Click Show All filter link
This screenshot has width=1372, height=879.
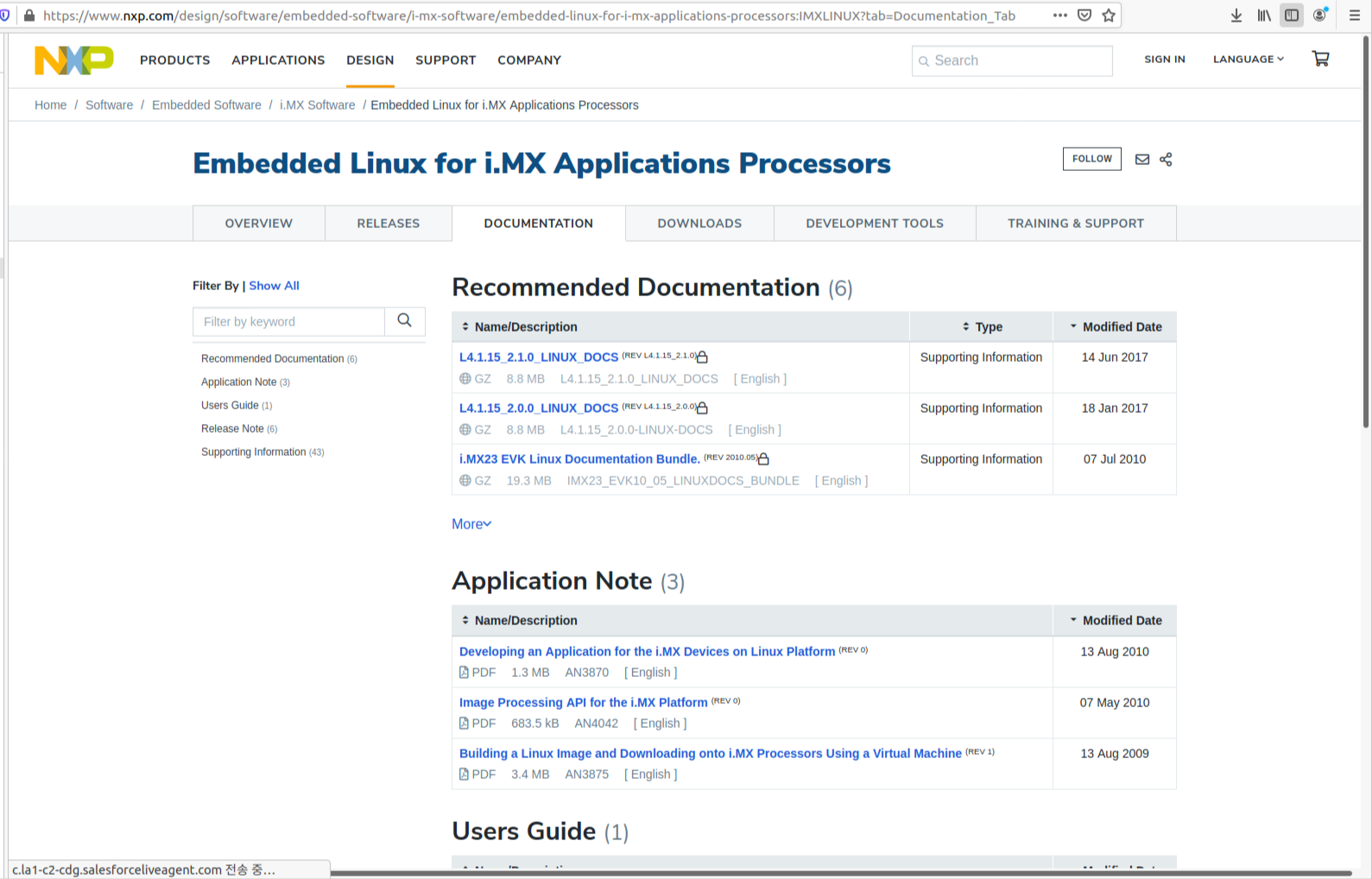pyautogui.click(x=275, y=286)
